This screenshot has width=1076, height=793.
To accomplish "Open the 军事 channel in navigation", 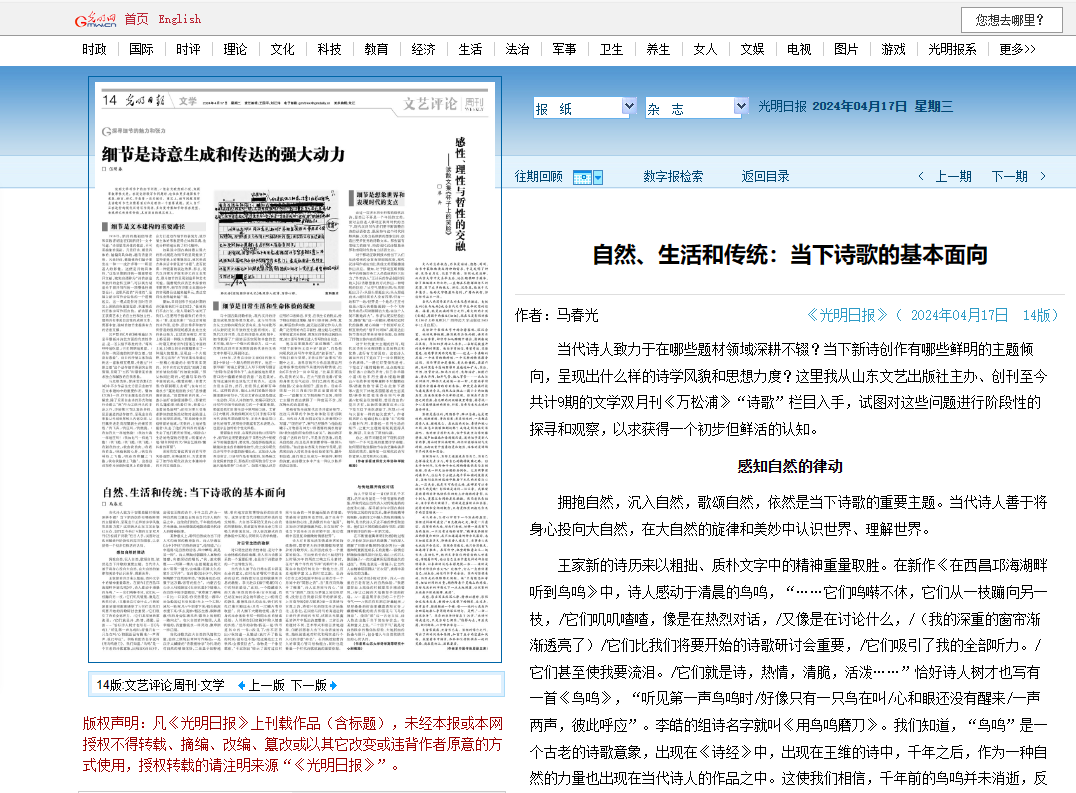I will tap(564, 49).
